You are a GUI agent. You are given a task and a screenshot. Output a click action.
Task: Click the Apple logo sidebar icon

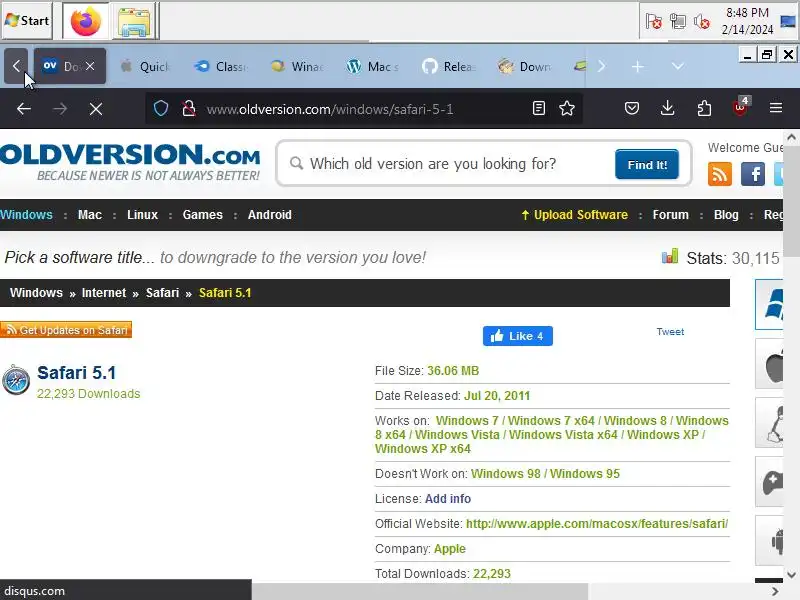click(x=770, y=364)
